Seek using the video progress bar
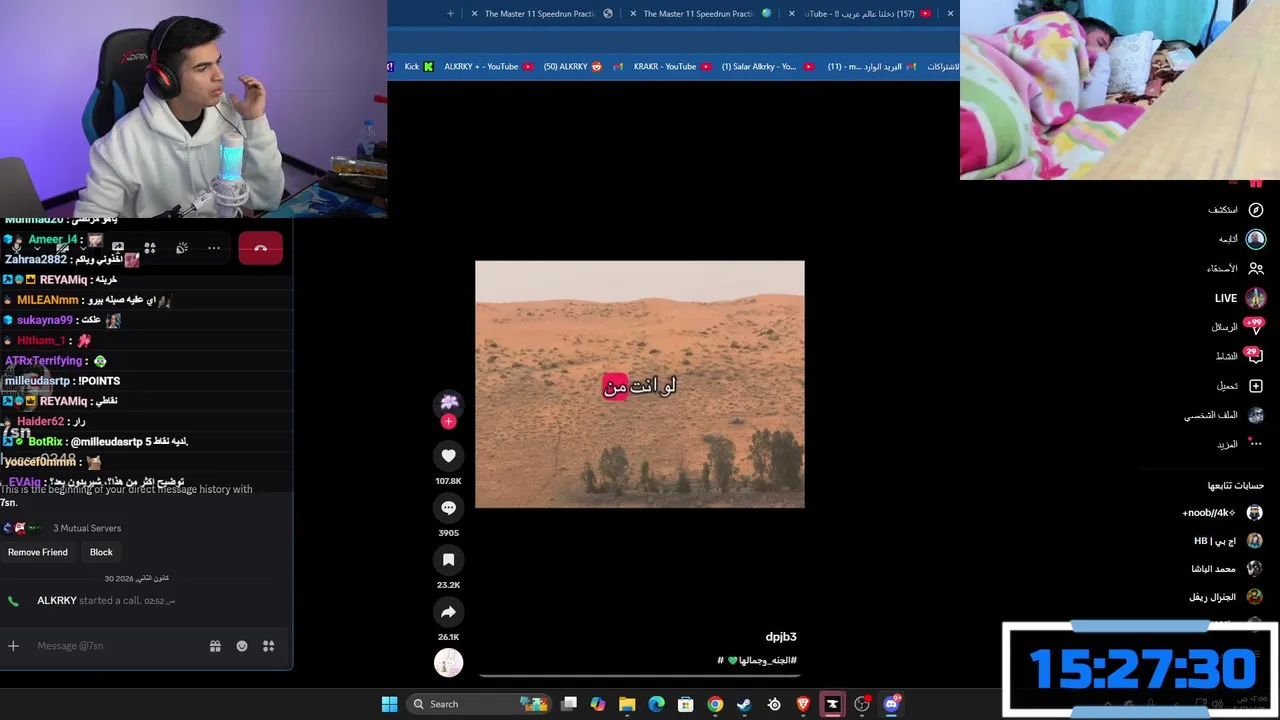This screenshot has width=1280, height=720. click(640, 675)
